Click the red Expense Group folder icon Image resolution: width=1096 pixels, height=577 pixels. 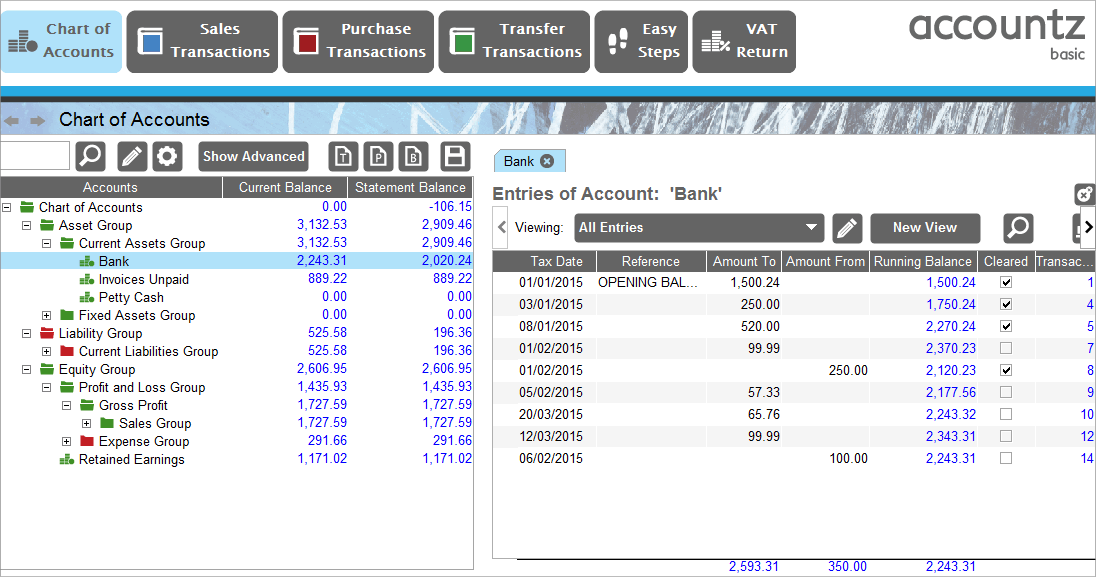(x=87, y=441)
